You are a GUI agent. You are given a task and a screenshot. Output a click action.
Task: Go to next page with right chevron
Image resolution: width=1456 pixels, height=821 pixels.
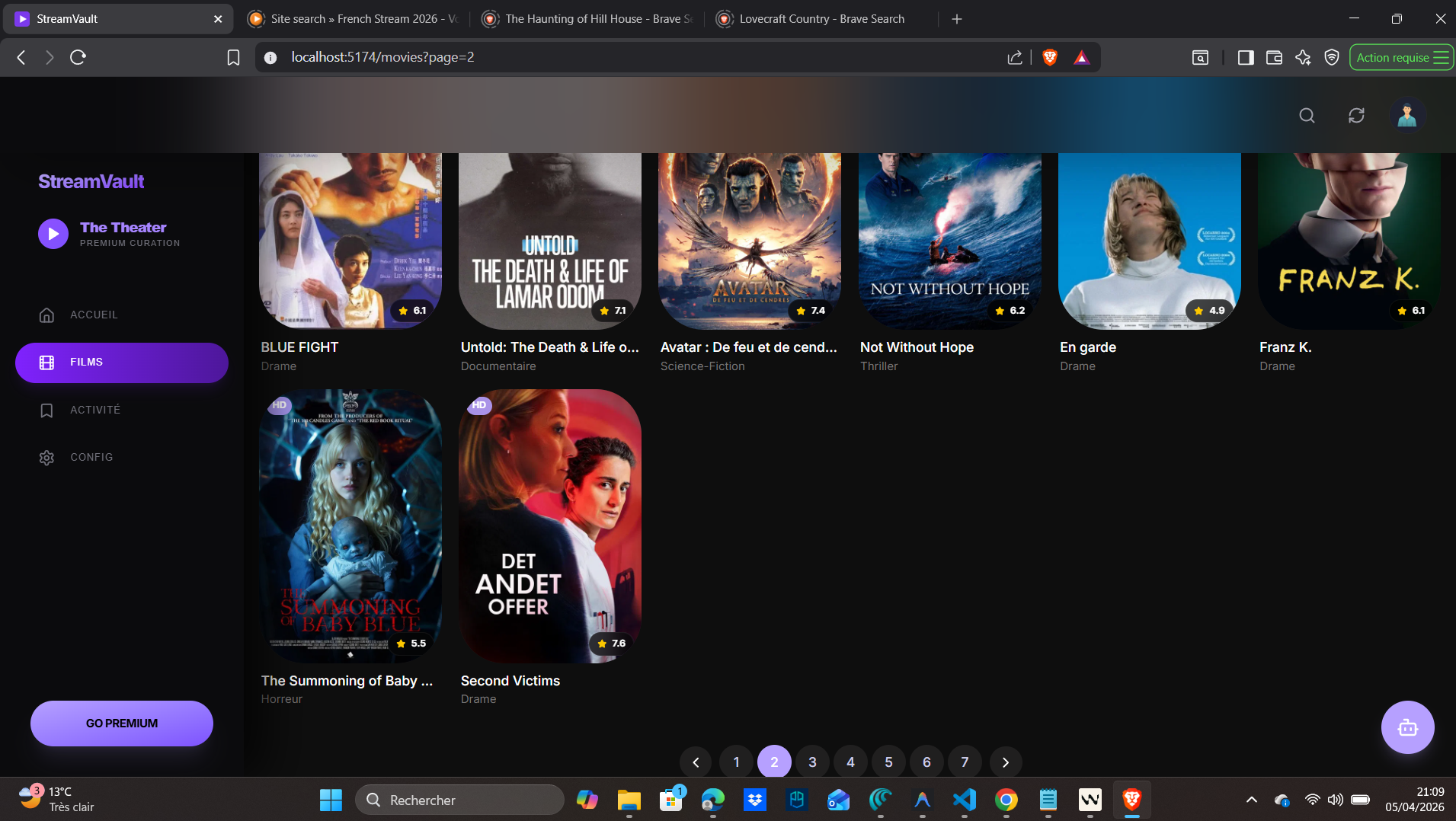pyautogui.click(x=1005, y=762)
